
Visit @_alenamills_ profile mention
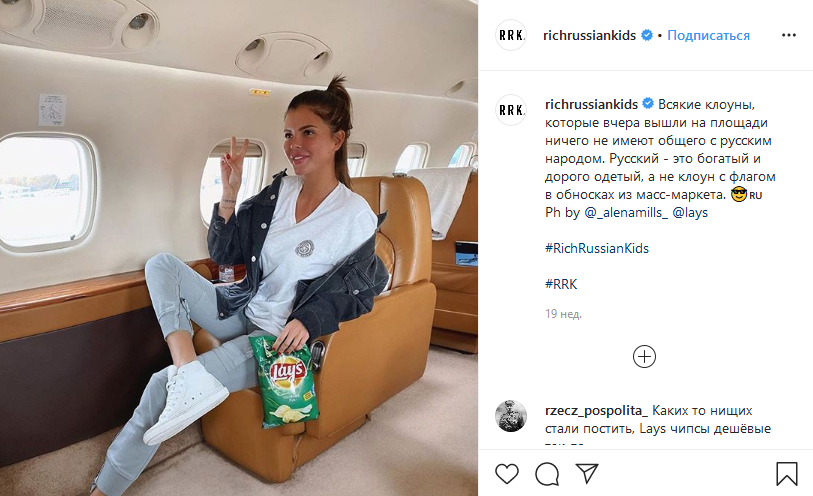coord(626,212)
